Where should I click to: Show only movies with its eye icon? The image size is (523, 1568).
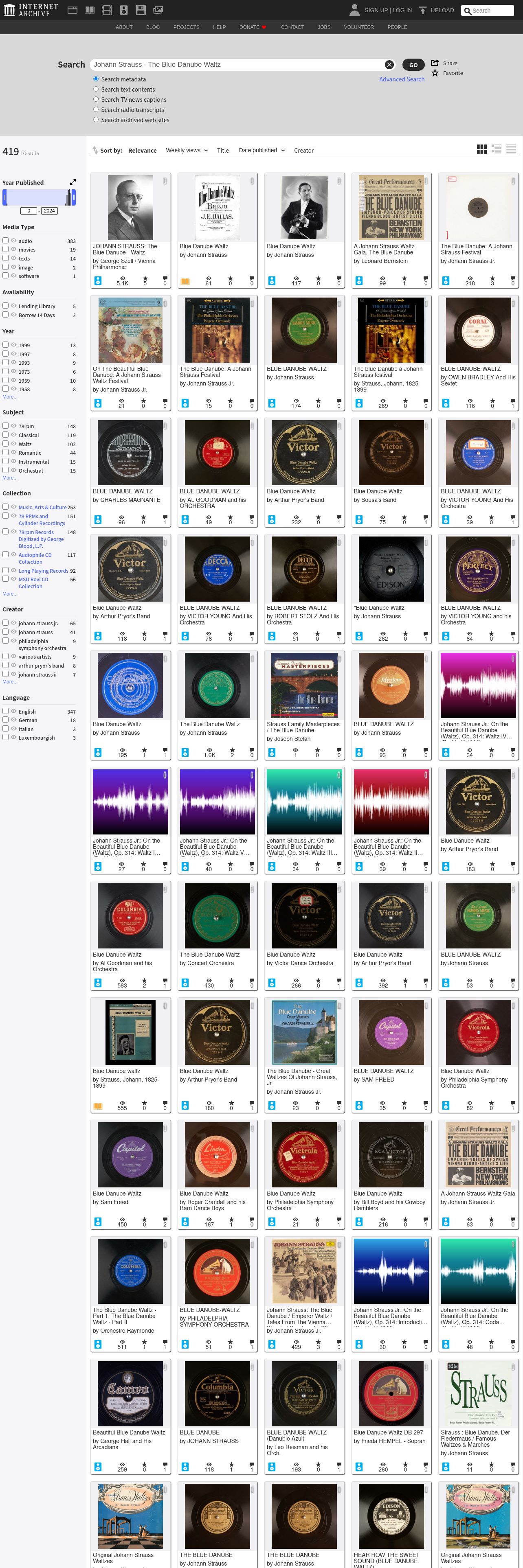pyautogui.click(x=13, y=249)
